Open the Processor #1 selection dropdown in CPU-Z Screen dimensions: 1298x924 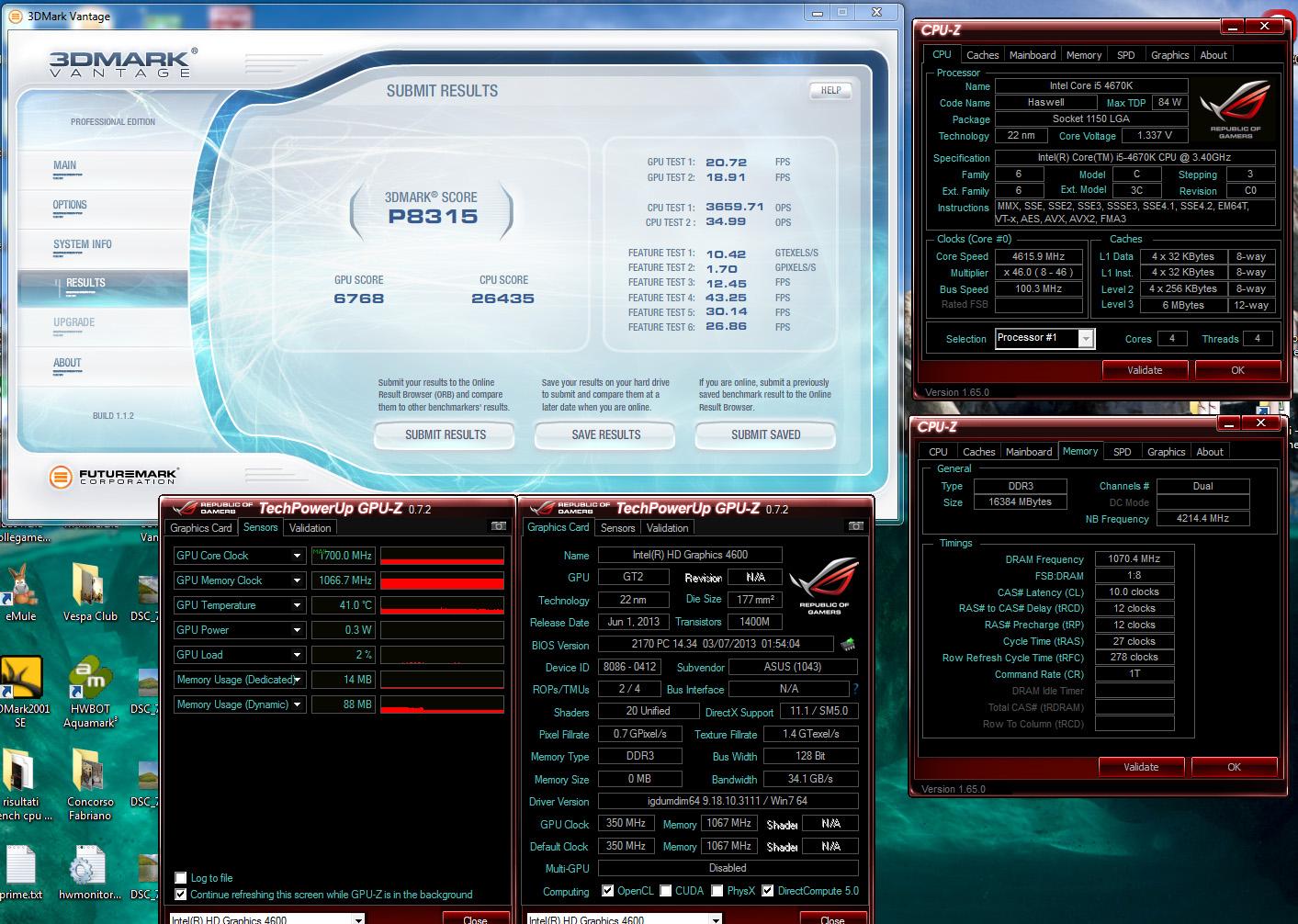pos(1086,339)
